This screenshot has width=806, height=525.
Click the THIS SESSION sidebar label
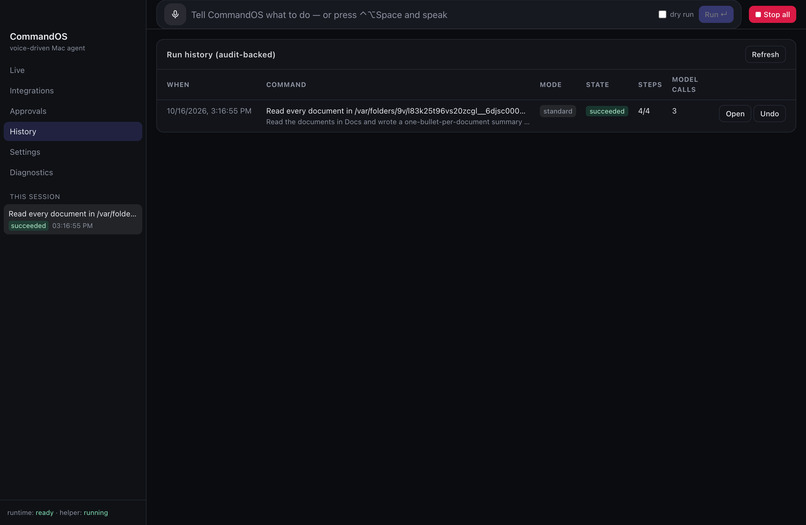tap(35, 197)
